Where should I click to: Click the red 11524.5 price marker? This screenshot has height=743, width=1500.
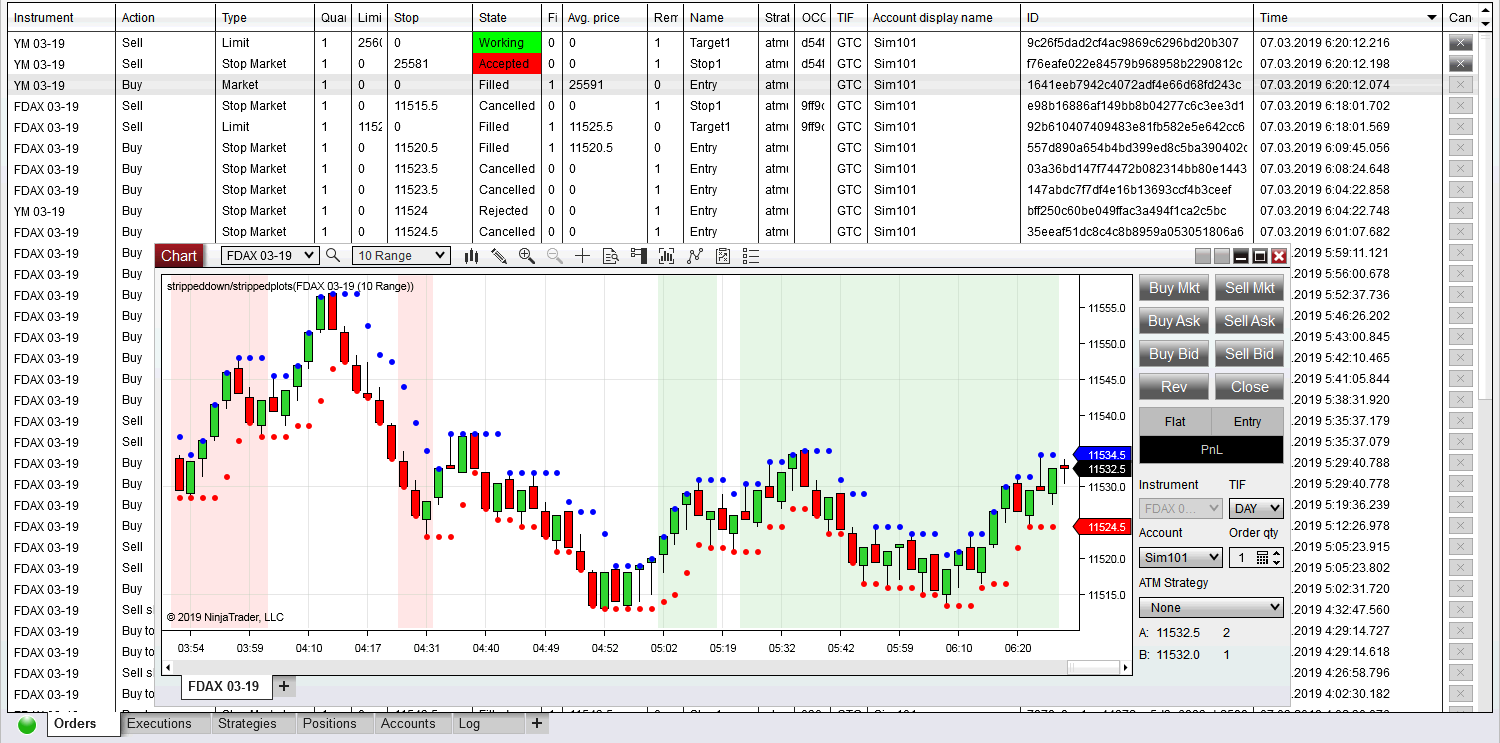[x=1101, y=527]
